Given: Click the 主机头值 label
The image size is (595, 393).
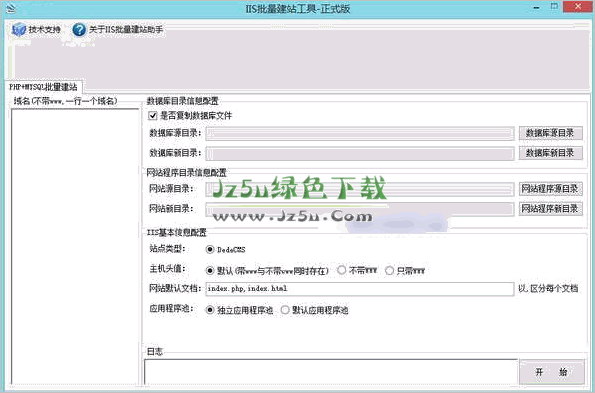Looking at the screenshot, I should coord(167,269).
